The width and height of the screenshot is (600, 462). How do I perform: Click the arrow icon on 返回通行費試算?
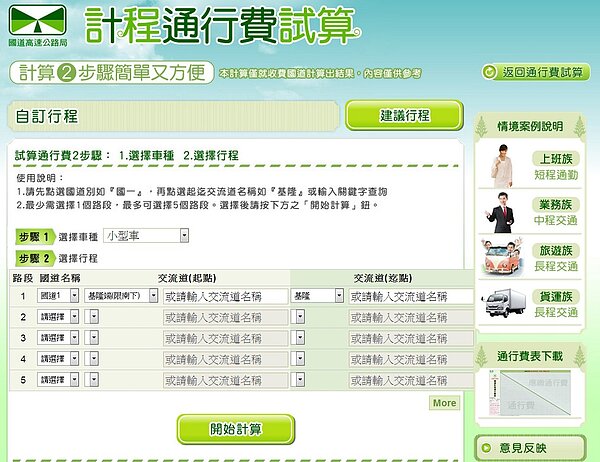point(491,73)
